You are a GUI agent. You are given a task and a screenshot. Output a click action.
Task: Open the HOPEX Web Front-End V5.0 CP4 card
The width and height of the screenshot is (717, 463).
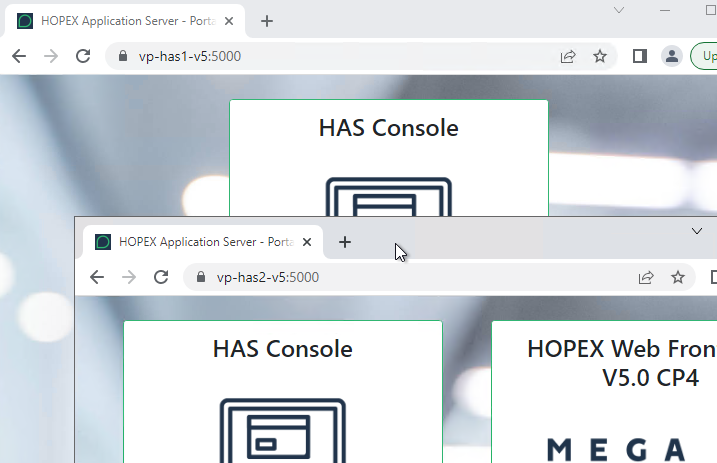pyautogui.click(x=610, y=392)
